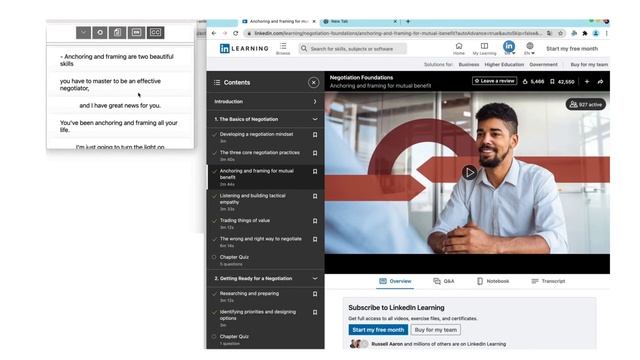Expand the Introduction section chevron

315,102
